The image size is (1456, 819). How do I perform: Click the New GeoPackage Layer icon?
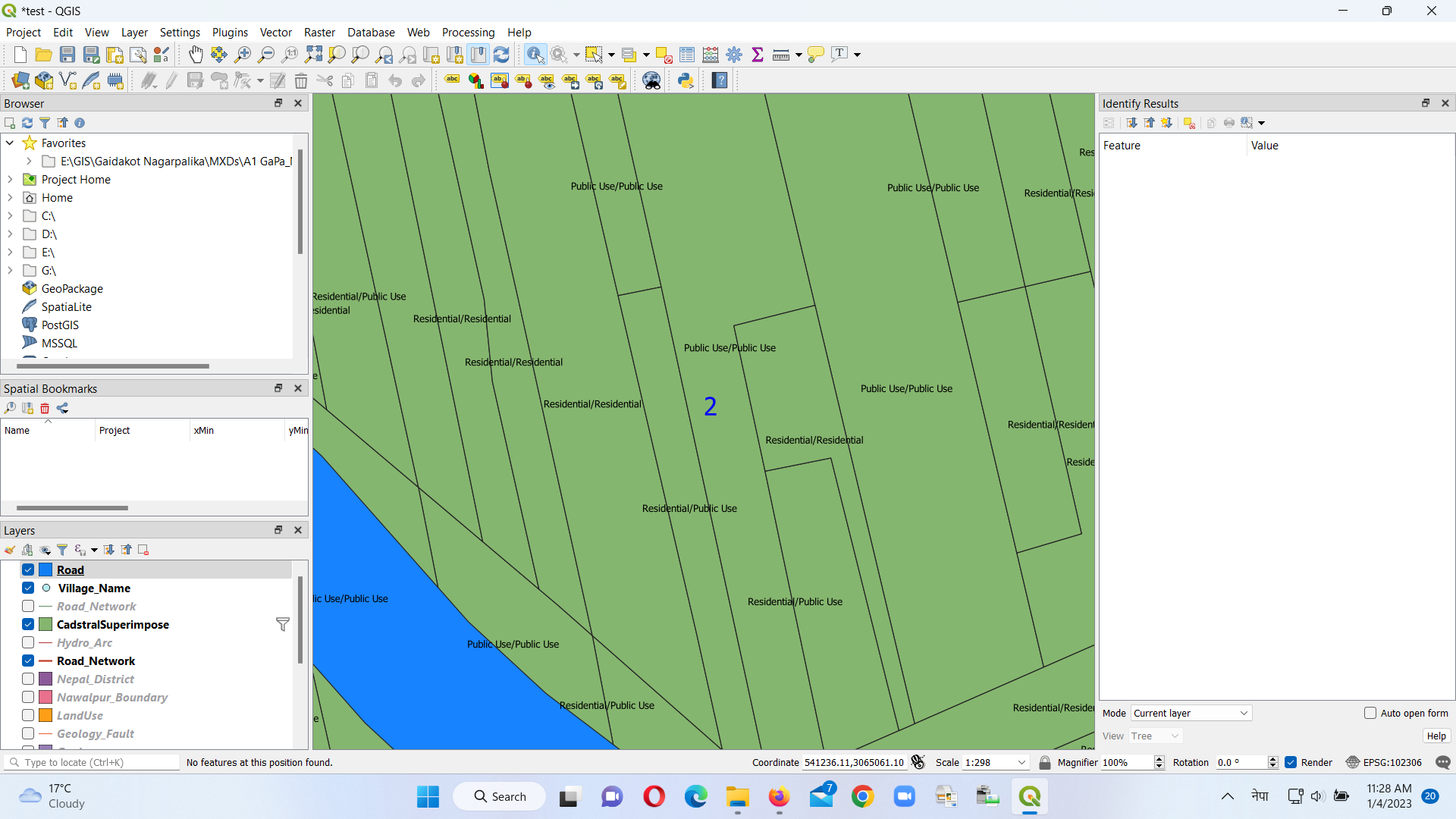[44, 80]
